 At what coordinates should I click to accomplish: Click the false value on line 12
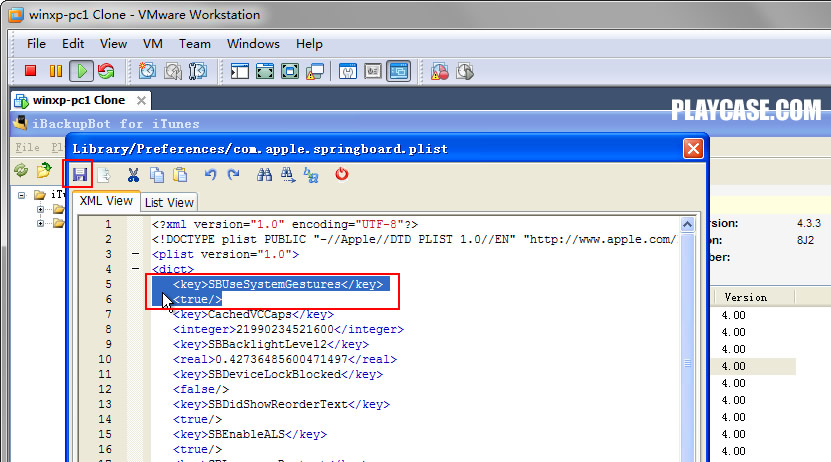[201, 389]
